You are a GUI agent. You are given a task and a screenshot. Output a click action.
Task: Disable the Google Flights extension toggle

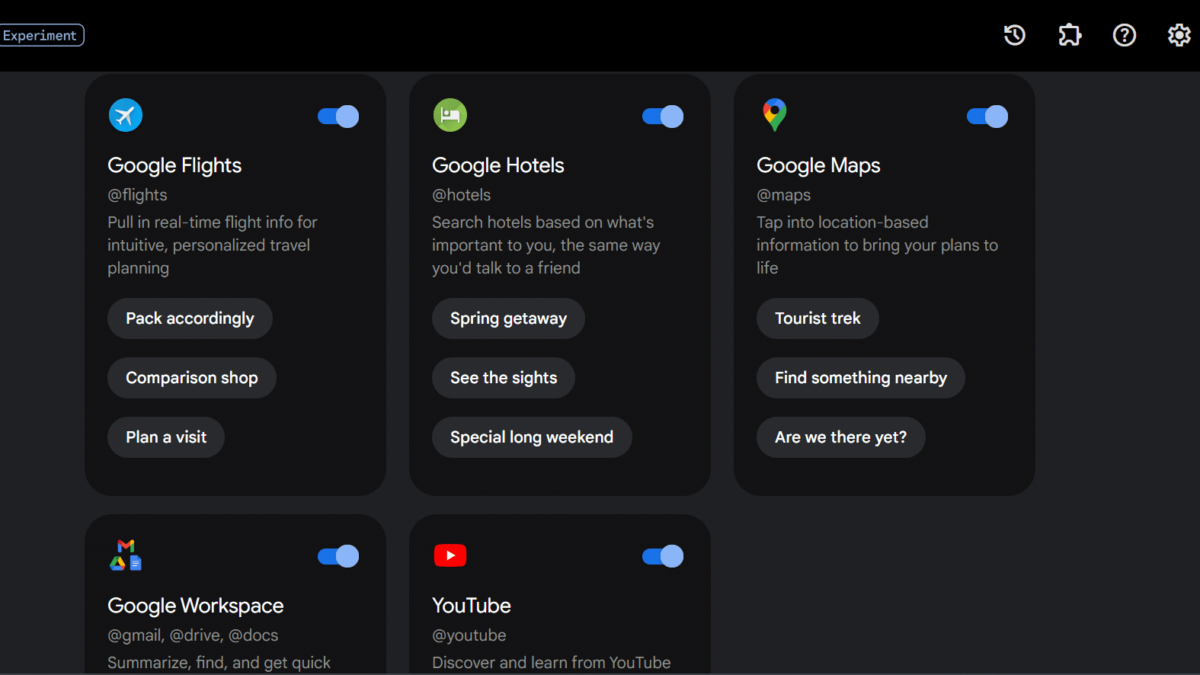click(x=338, y=116)
